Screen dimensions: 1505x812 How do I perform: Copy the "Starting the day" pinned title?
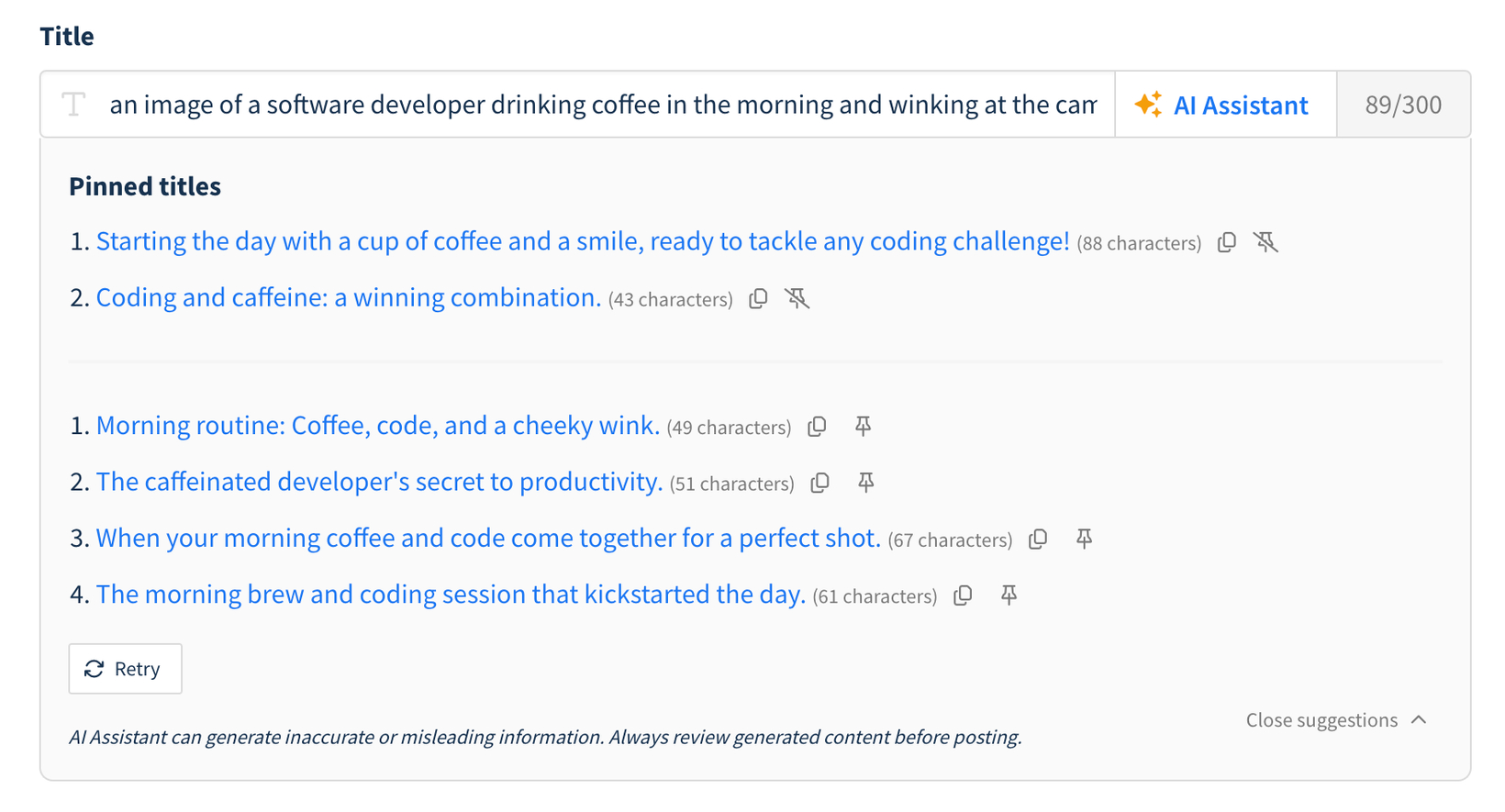coord(1227,242)
